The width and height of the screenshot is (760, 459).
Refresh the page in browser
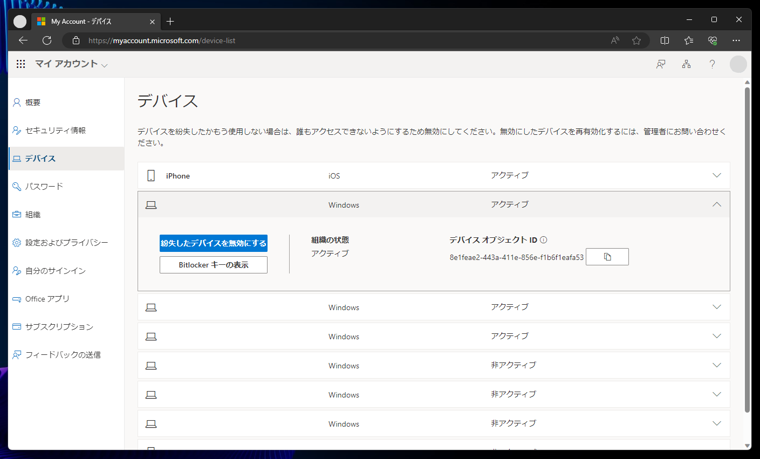47,41
